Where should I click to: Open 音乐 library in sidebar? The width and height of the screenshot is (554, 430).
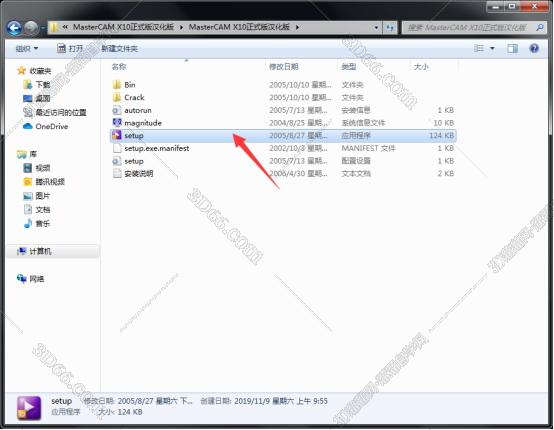37,223
